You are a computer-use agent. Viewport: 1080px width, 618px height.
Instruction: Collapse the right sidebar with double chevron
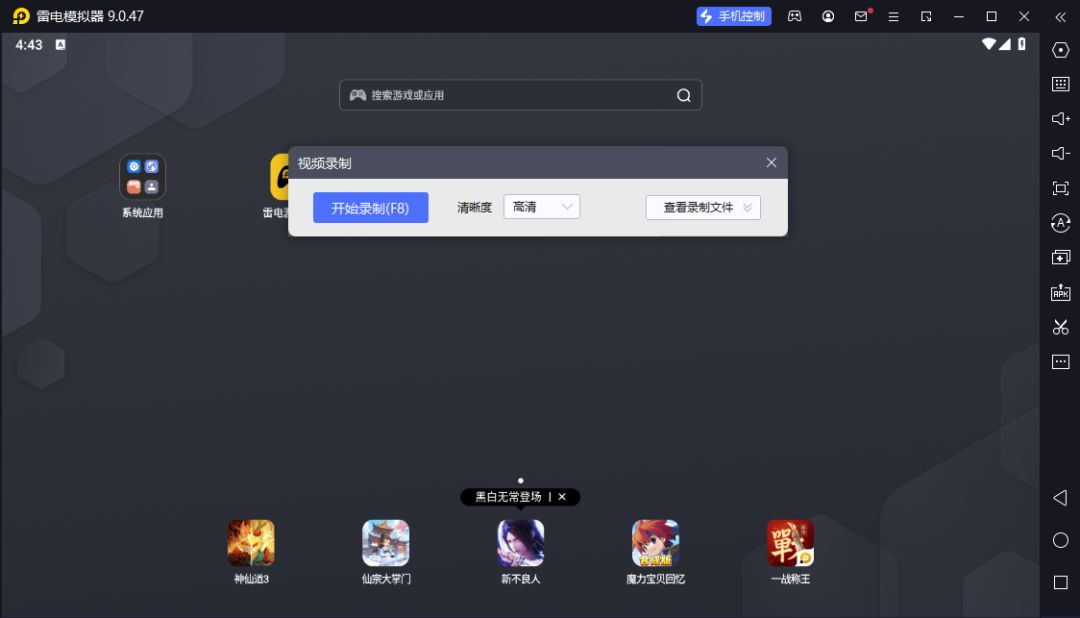1060,16
